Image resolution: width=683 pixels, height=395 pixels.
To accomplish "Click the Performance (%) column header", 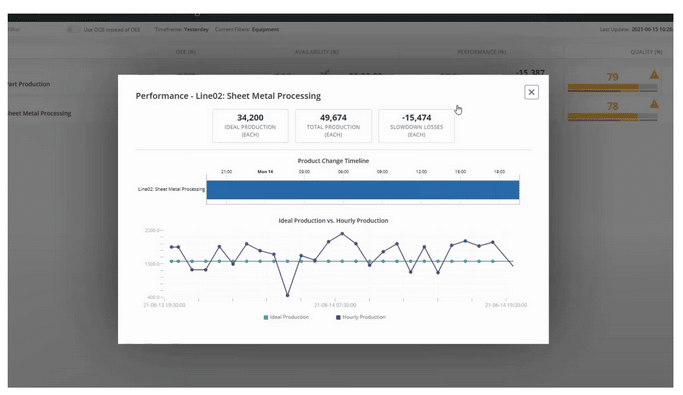I will click(x=481, y=52).
